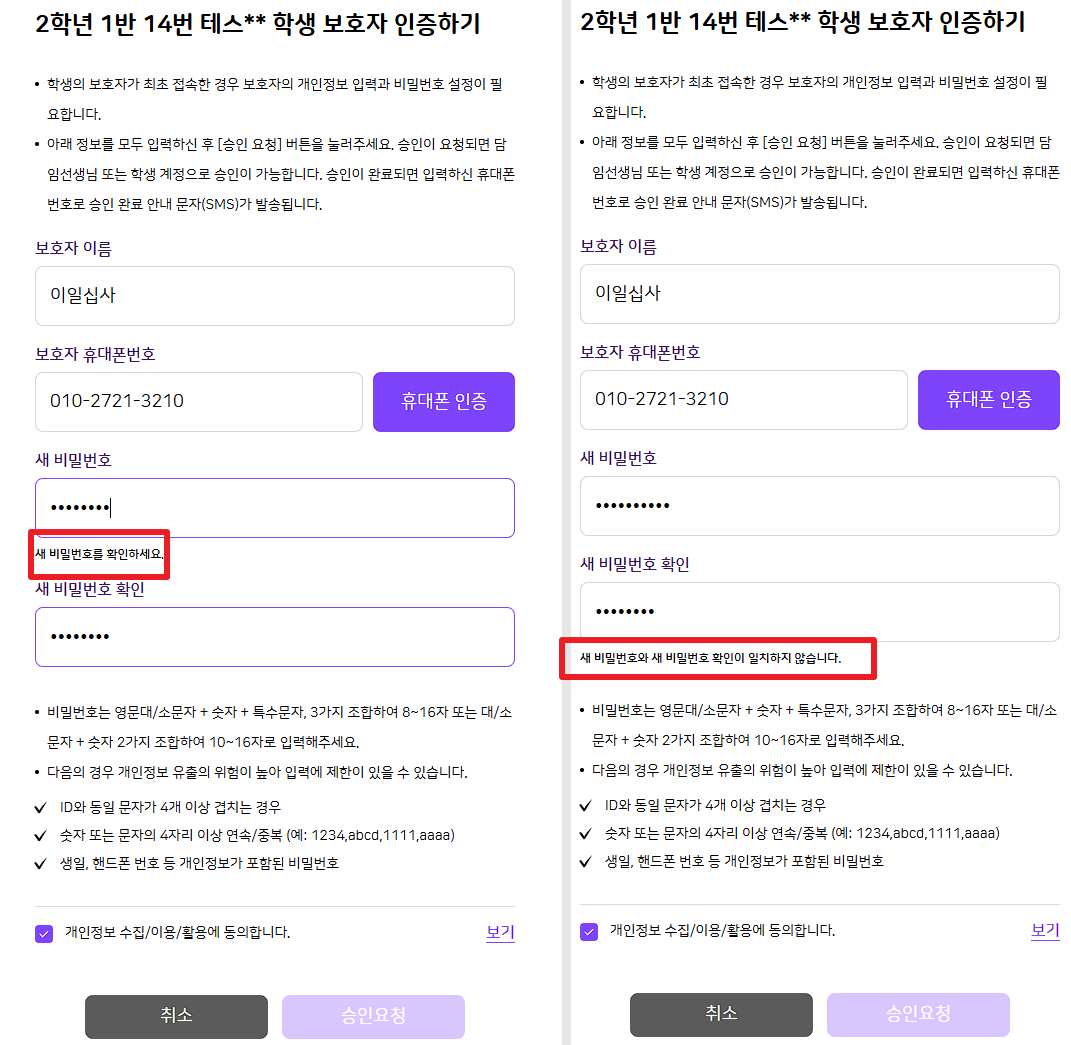
Task: Focus the phone number field in right form
Action: (x=743, y=400)
